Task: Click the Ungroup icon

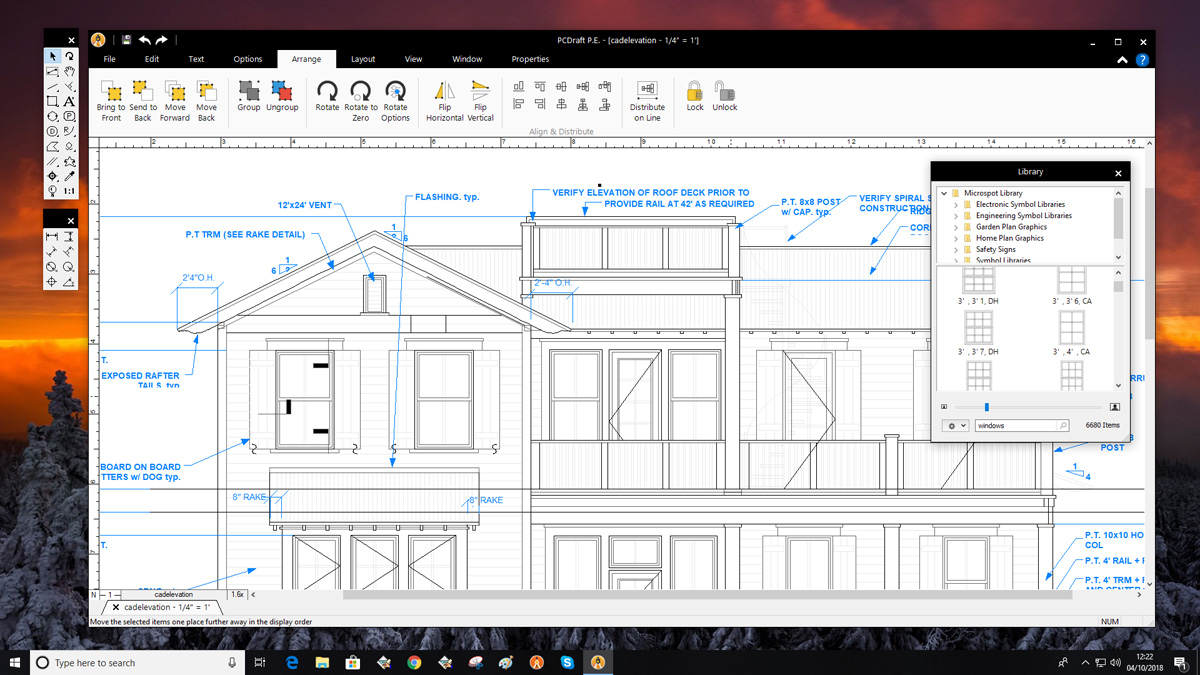Action: click(x=282, y=92)
